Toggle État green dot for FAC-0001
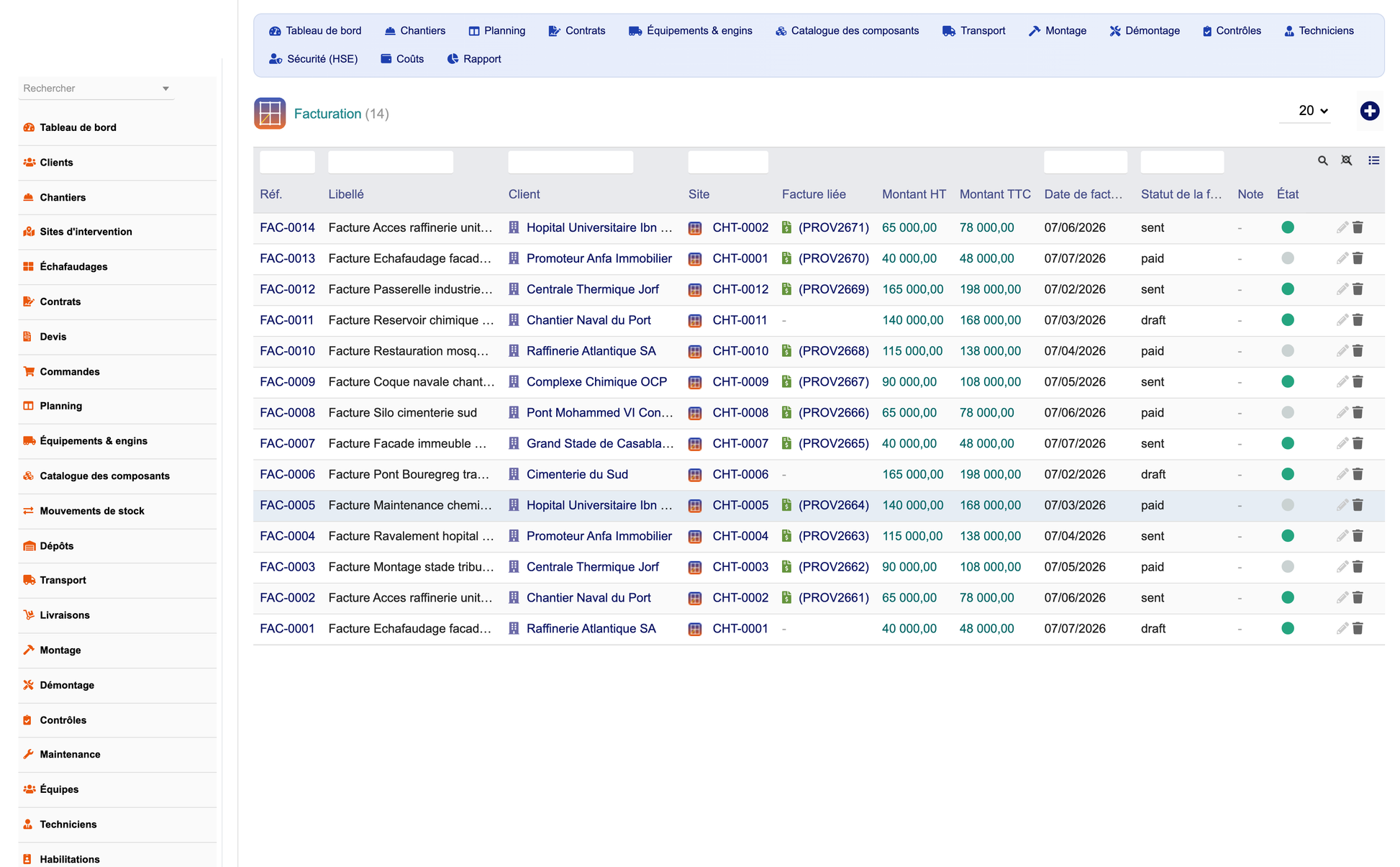 [1288, 629]
